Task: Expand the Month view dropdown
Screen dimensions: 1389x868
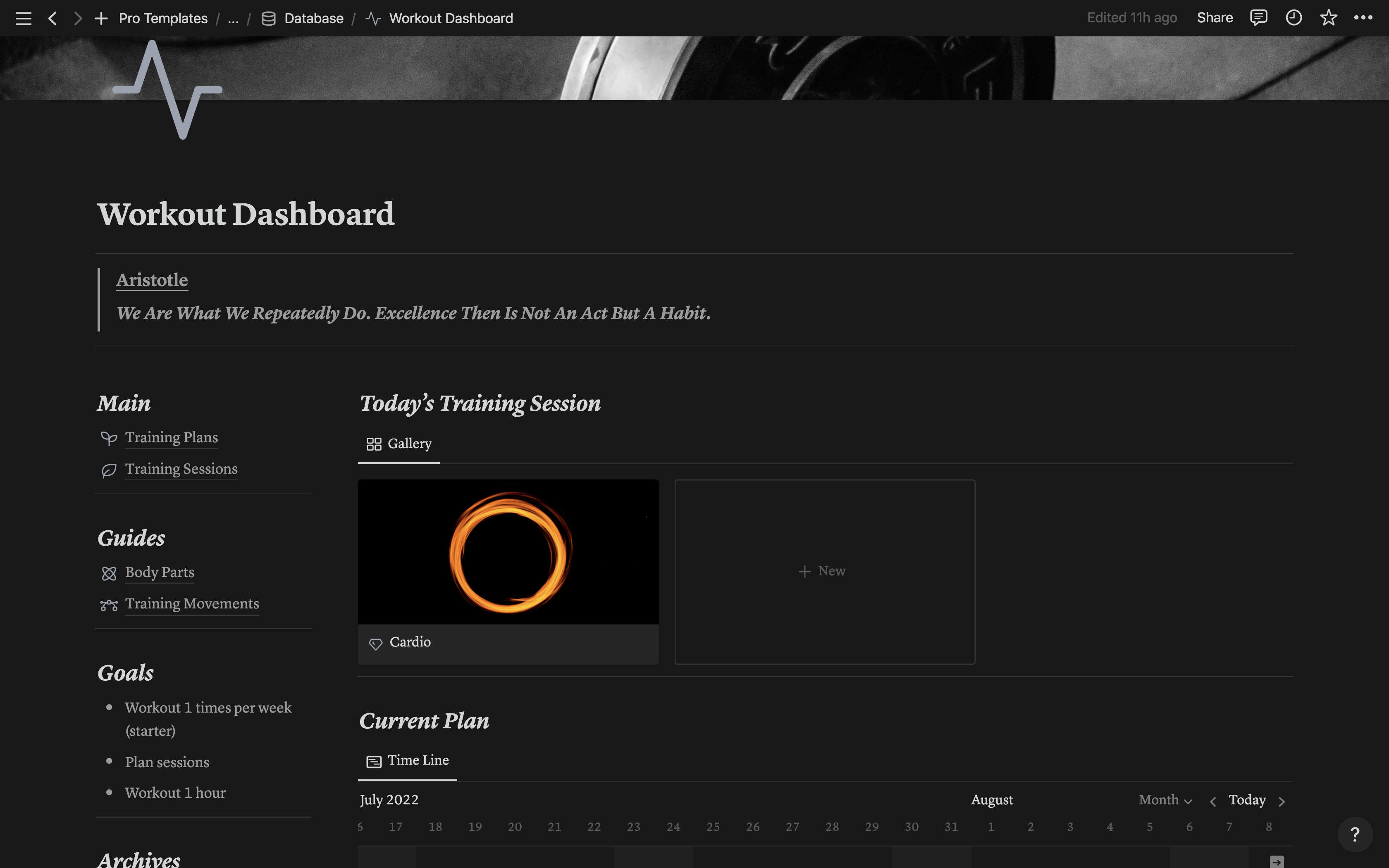Action: click(x=1165, y=800)
